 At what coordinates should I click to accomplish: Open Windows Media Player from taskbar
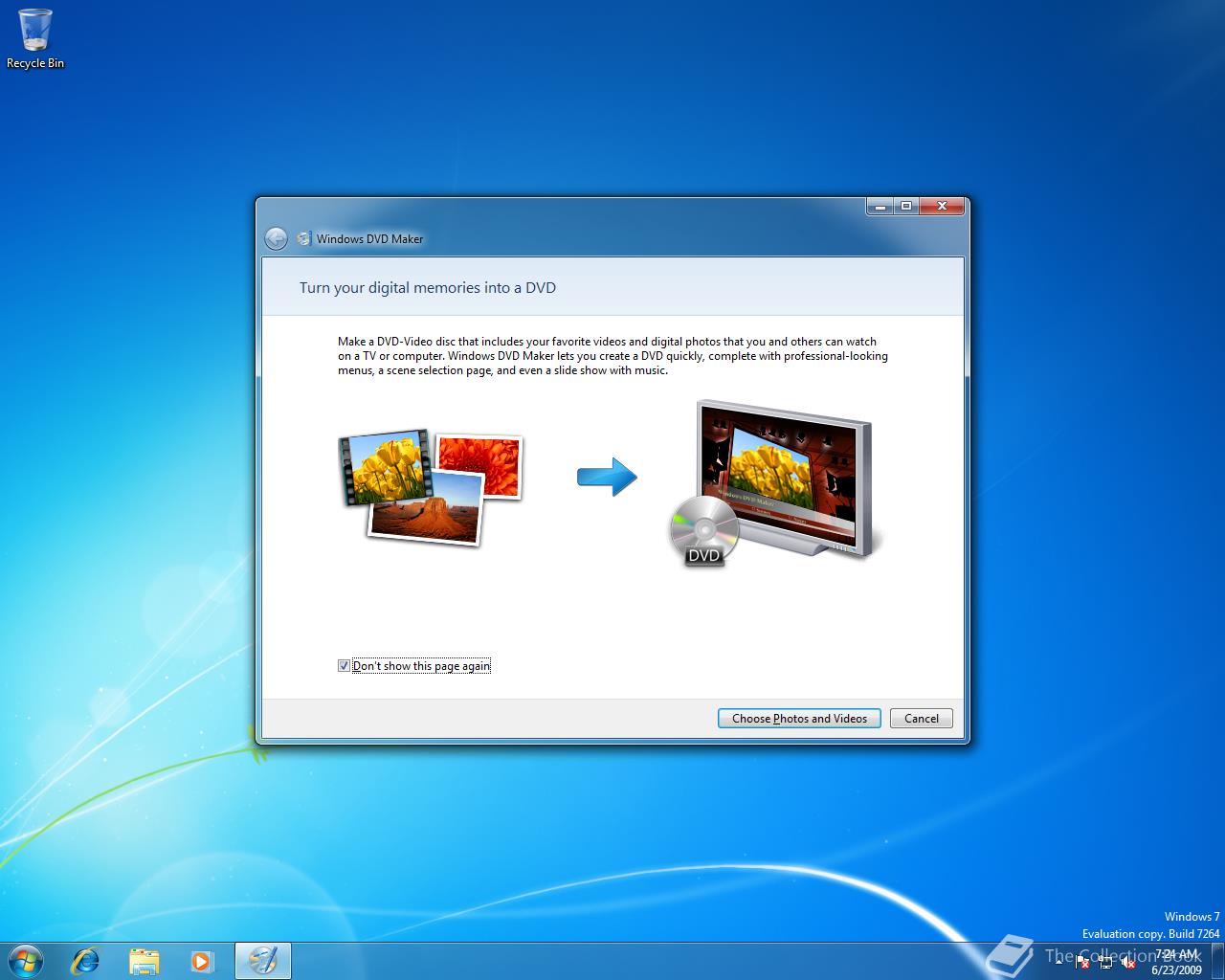coord(201,960)
